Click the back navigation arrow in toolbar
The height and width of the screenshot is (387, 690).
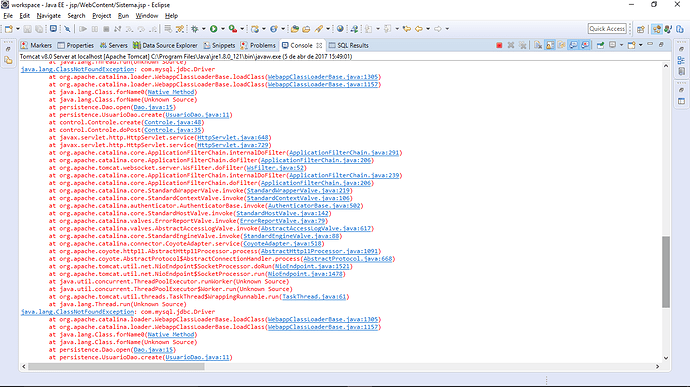click(x=418, y=29)
